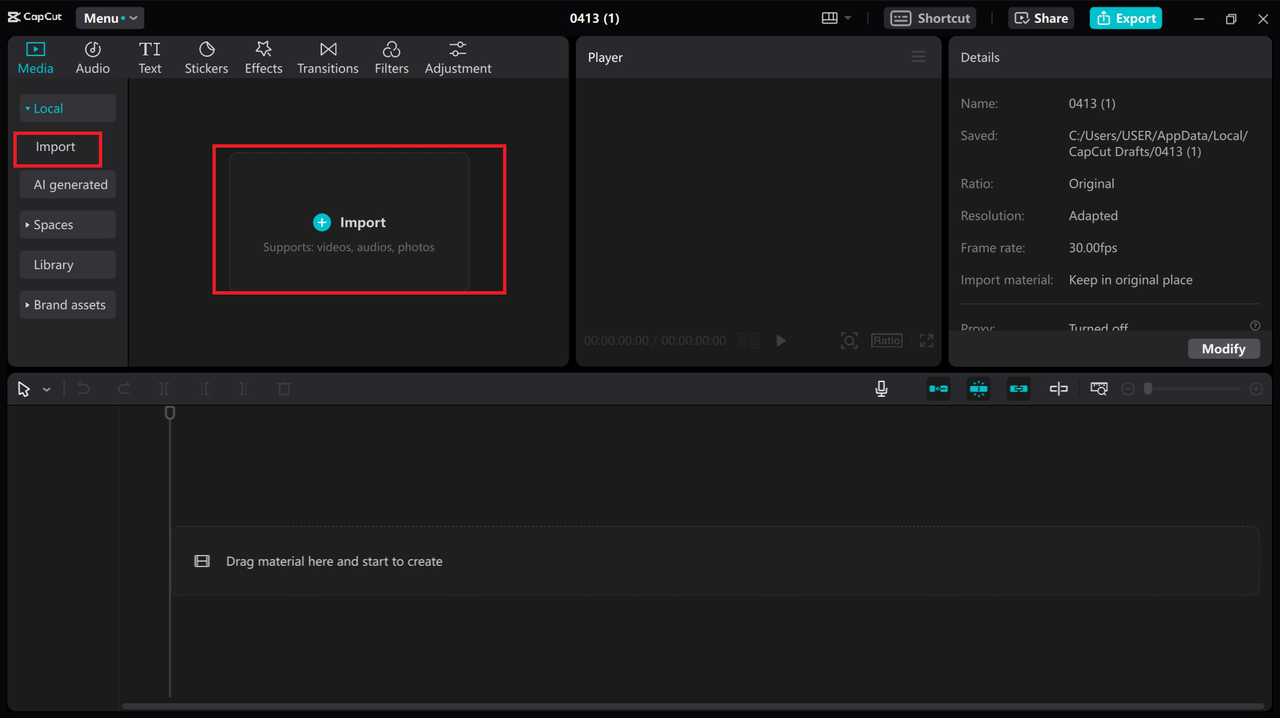Viewport: 1280px width, 718px height.
Task: Open the Filters tab
Action: [x=392, y=58]
